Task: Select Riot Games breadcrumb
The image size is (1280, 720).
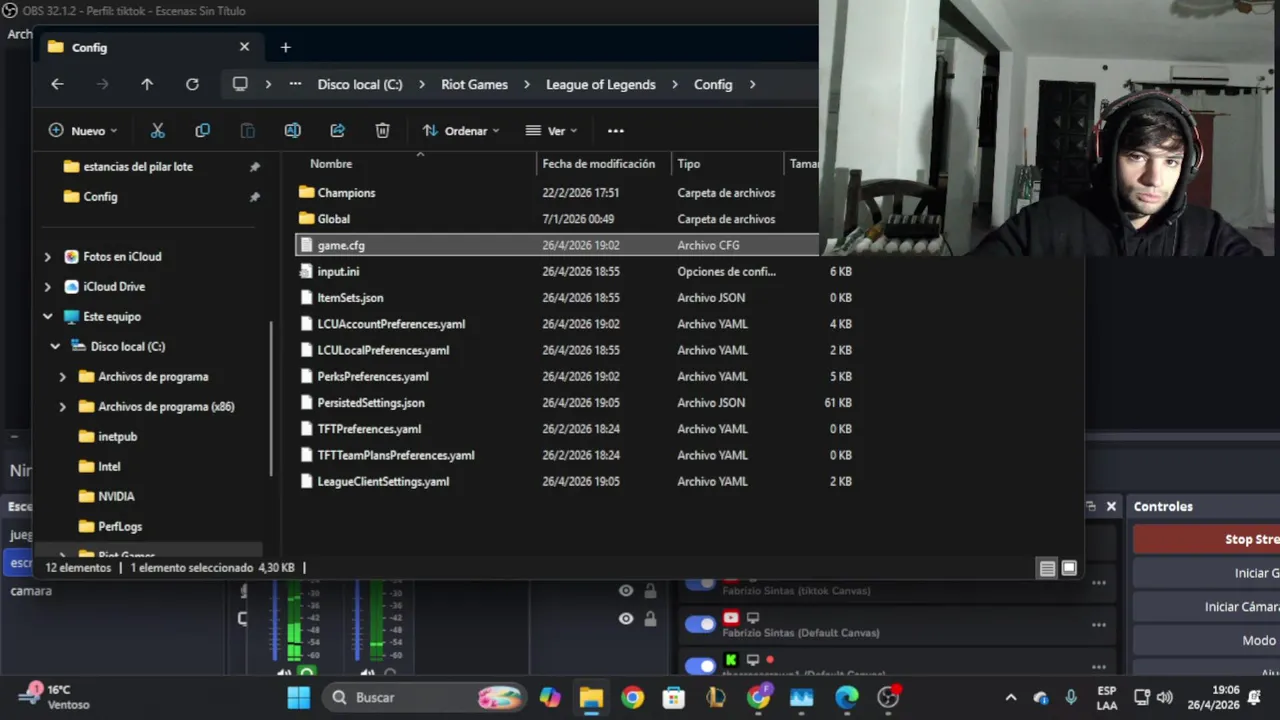Action: click(474, 85)
